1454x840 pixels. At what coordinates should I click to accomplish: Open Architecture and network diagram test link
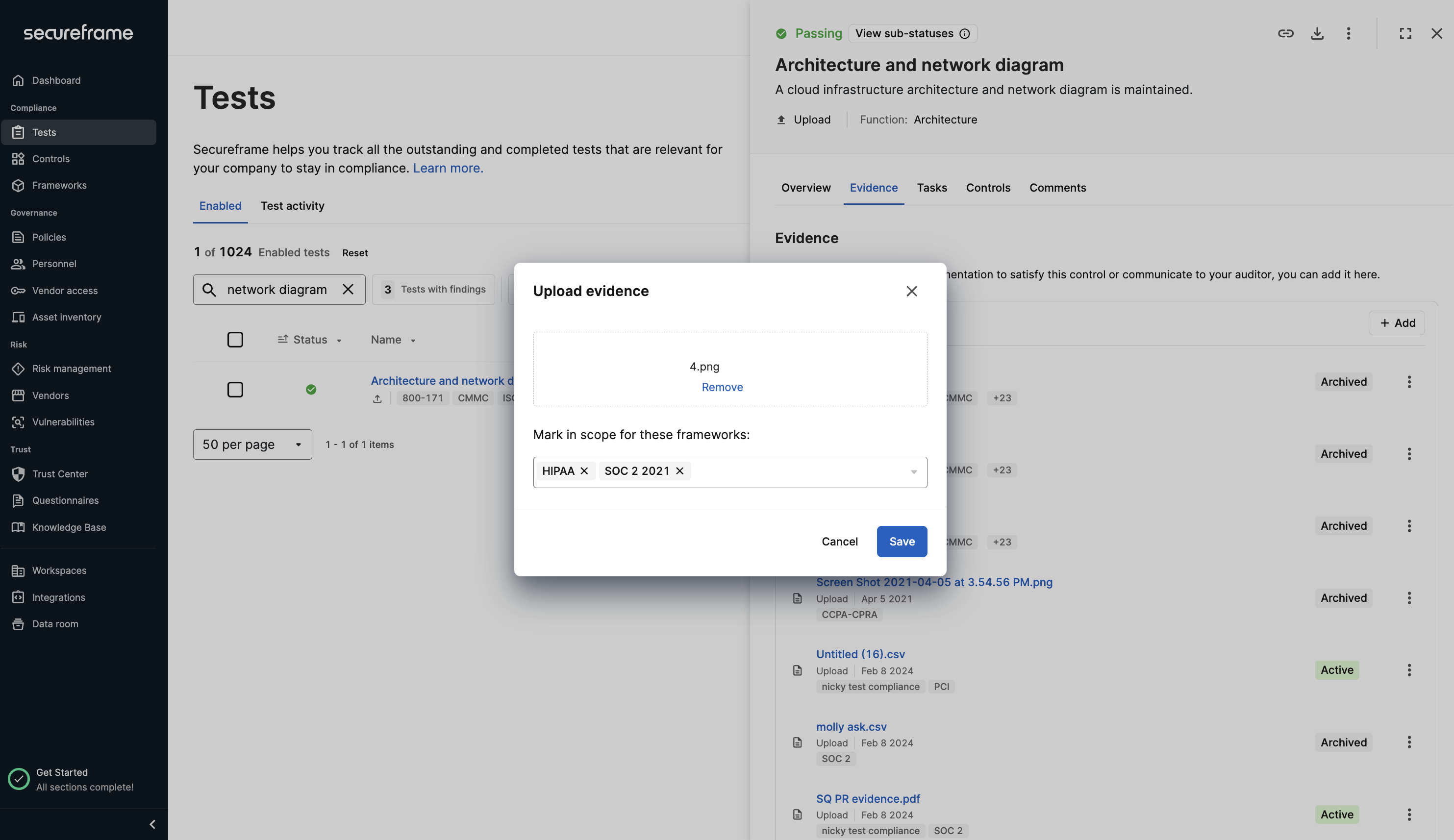(441, 381)
